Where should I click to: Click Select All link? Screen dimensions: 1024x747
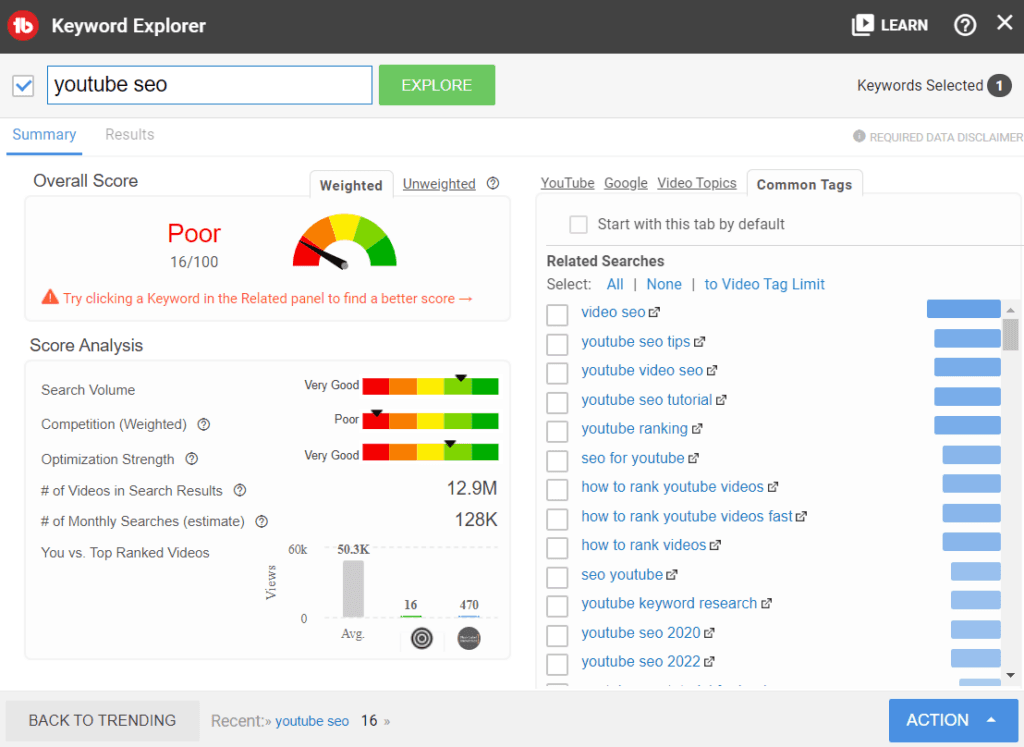(x=615, y=285)
